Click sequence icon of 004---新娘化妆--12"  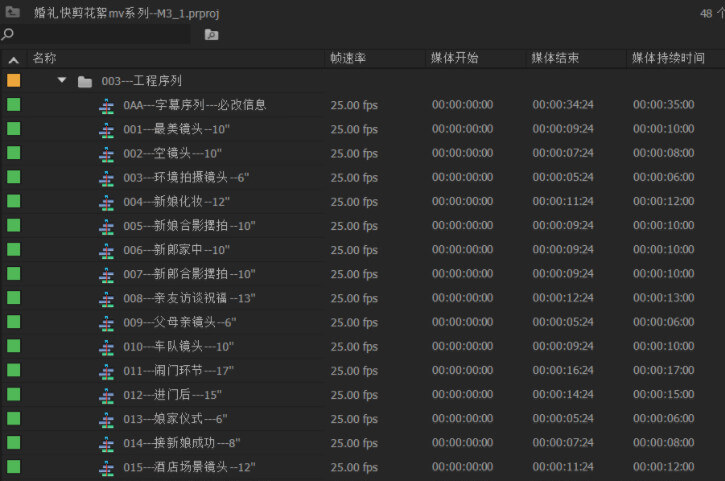click(106, 204)
